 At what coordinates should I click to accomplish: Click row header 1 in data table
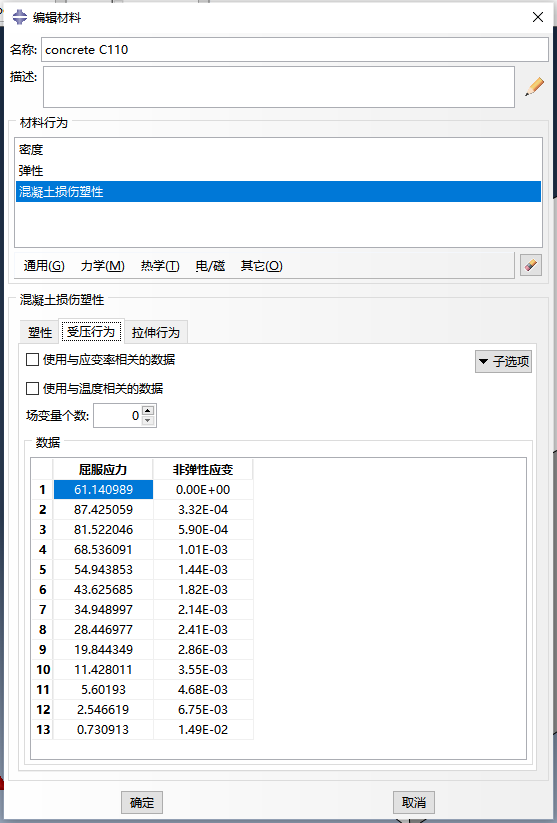pyautogui.click(x=43, y=490)
